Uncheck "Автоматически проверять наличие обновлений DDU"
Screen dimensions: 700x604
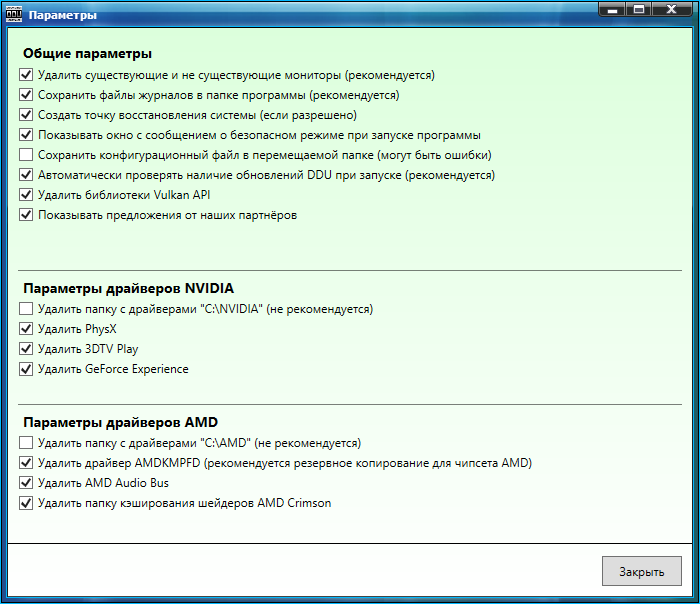click(26, 175)
